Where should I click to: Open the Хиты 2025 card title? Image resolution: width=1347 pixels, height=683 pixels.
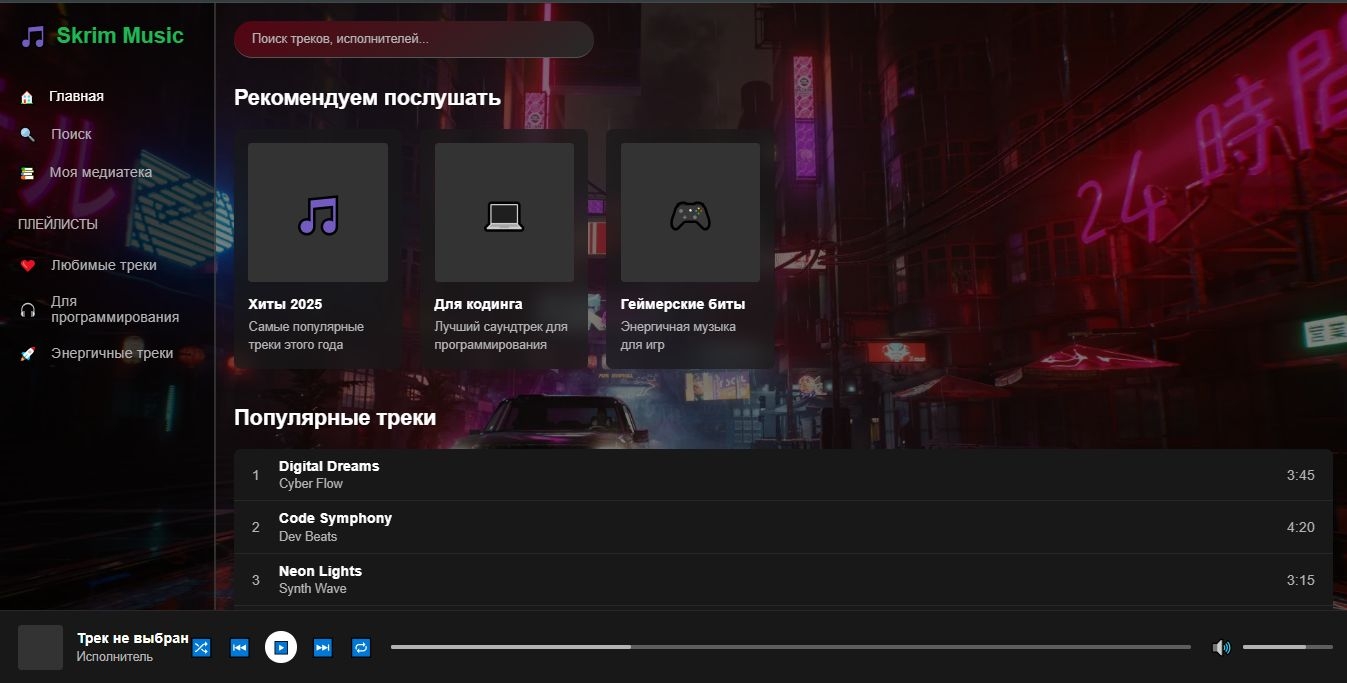(285, 304)
